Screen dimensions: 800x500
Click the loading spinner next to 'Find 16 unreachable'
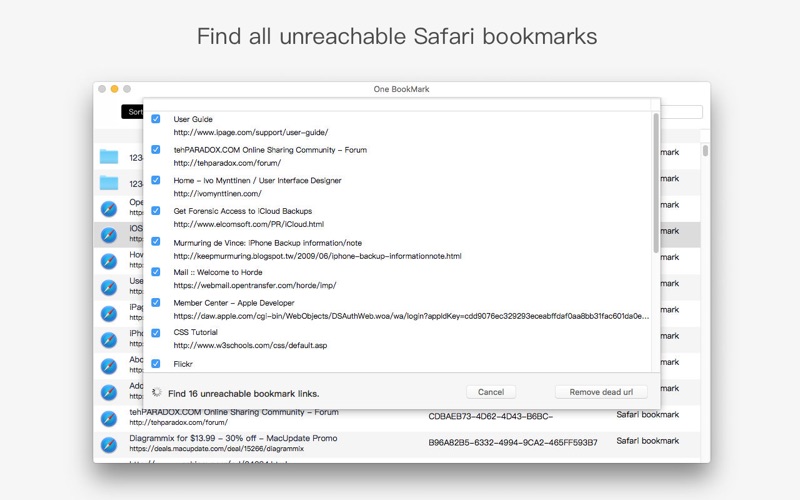click(157, 392)
